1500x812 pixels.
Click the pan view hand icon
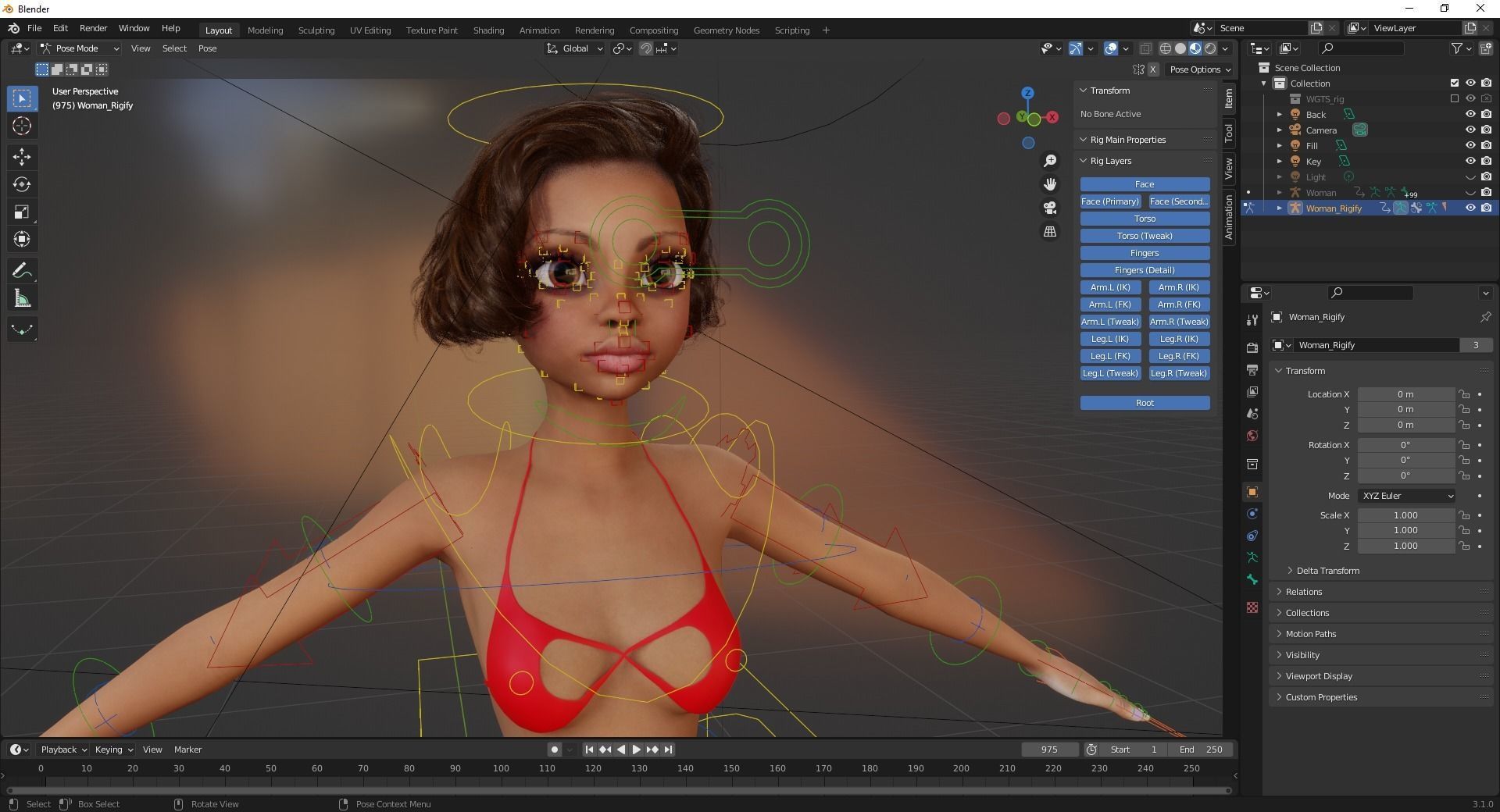[x=1050, y=184]
